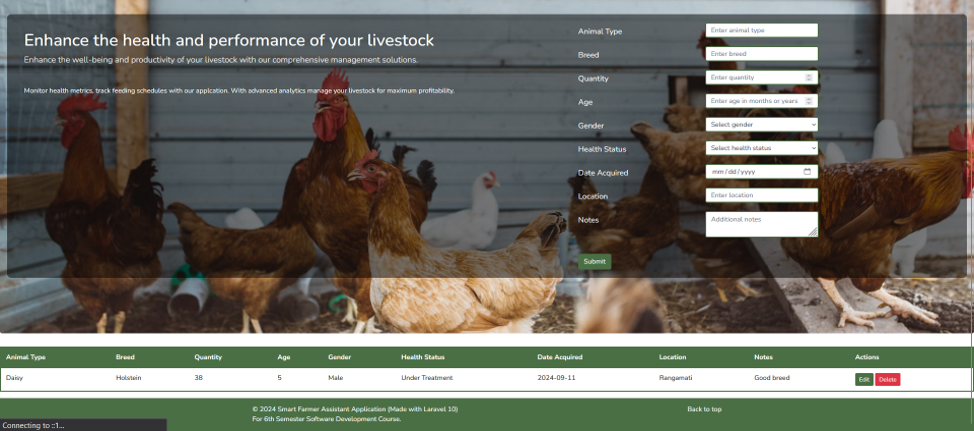Open the calendar picker icon in Date Acquired
This screenshot has height=431, width=974.
coord(807,172)
